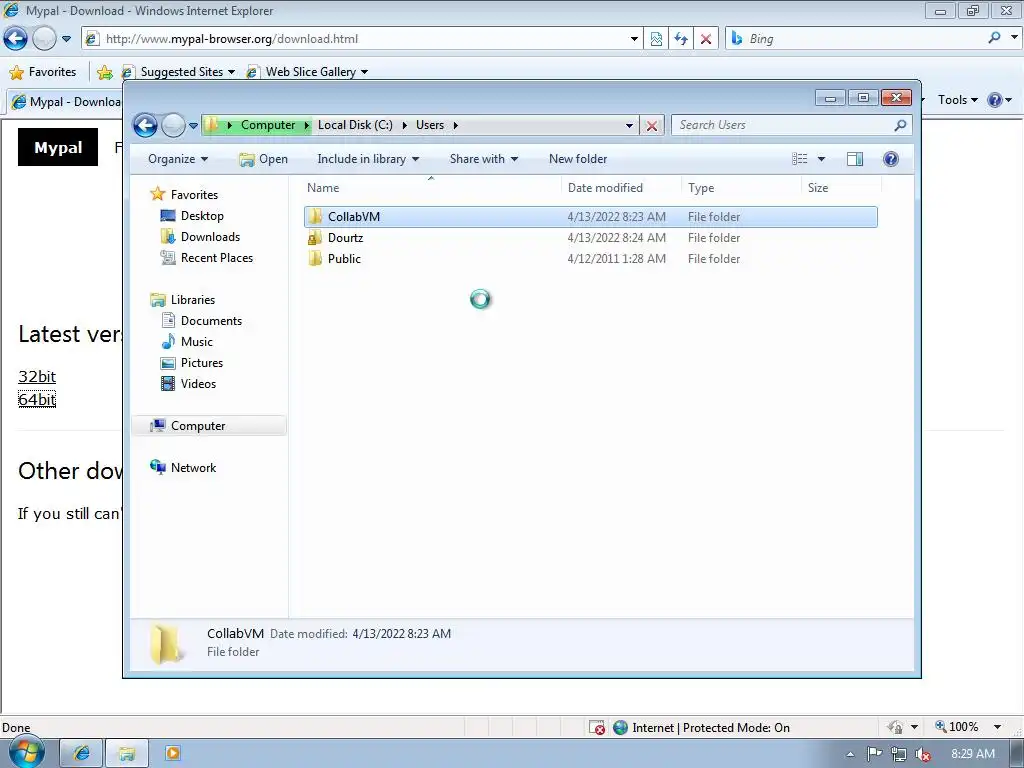This screenshot has width=1024, height=768.
Task: Click the Windows Start orb
Action: tap(27, 751)
